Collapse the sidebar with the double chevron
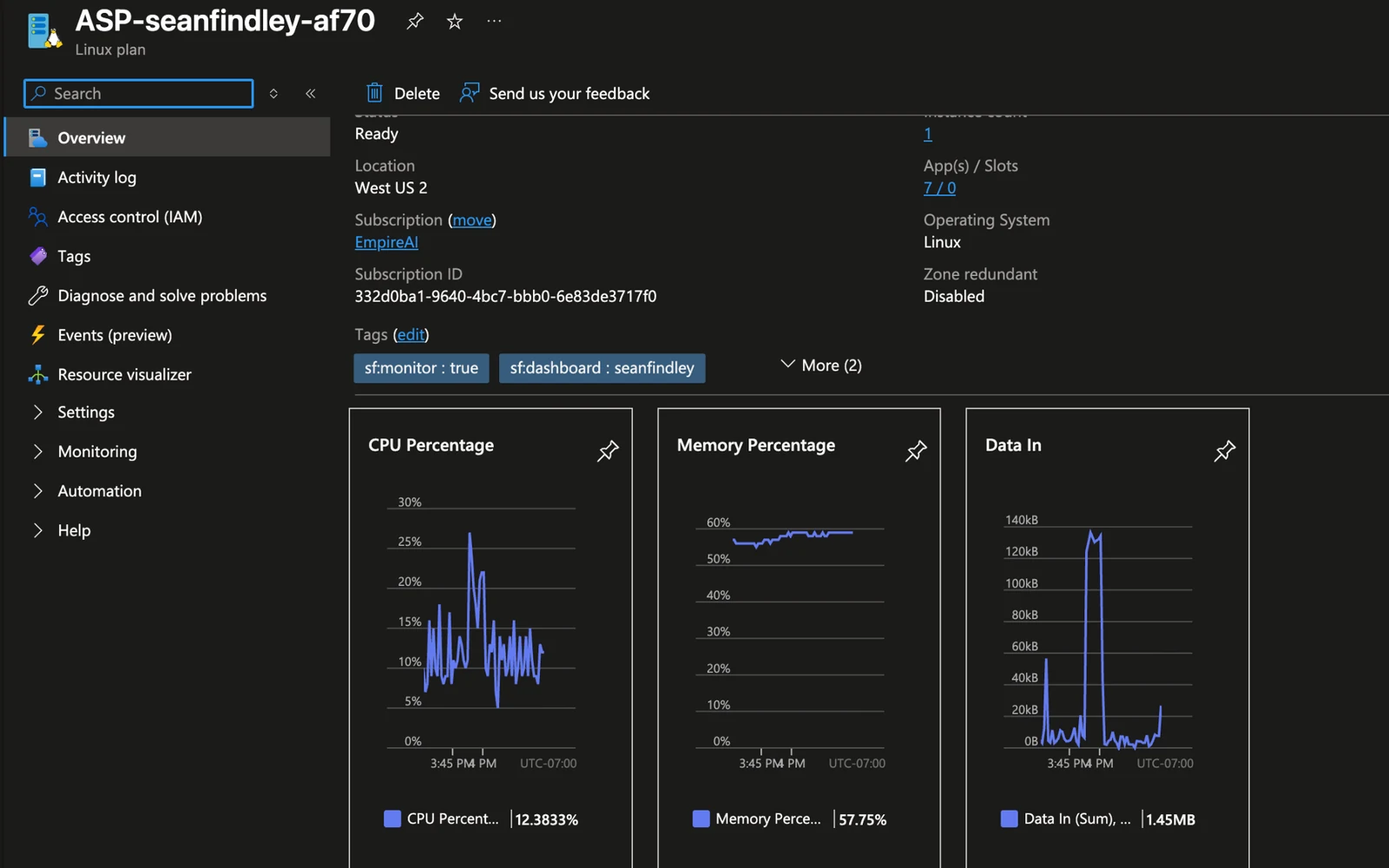Image resolution: width=1389 pixels, height=868 pixels. (311, 93)
